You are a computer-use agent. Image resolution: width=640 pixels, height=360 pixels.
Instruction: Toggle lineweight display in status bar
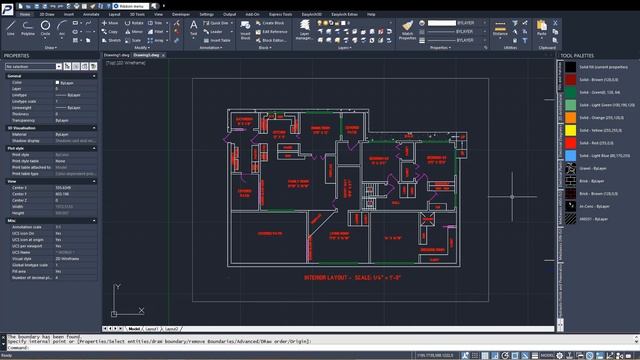coord(535,356)
